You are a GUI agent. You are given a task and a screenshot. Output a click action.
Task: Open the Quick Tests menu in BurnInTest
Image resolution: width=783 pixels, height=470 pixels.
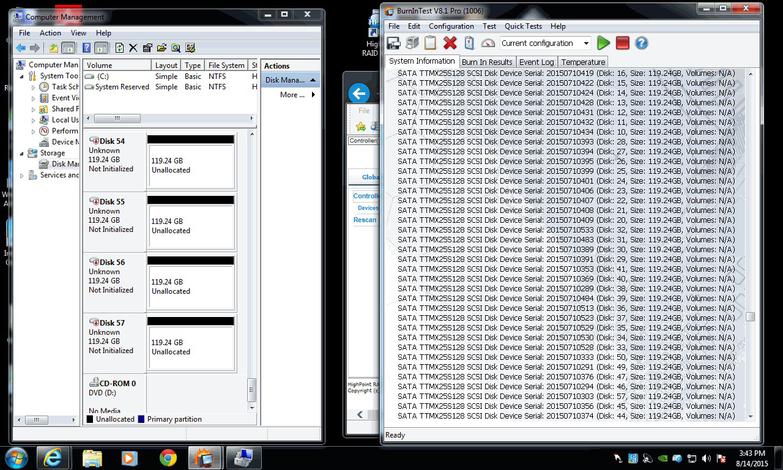coord(523,26)
